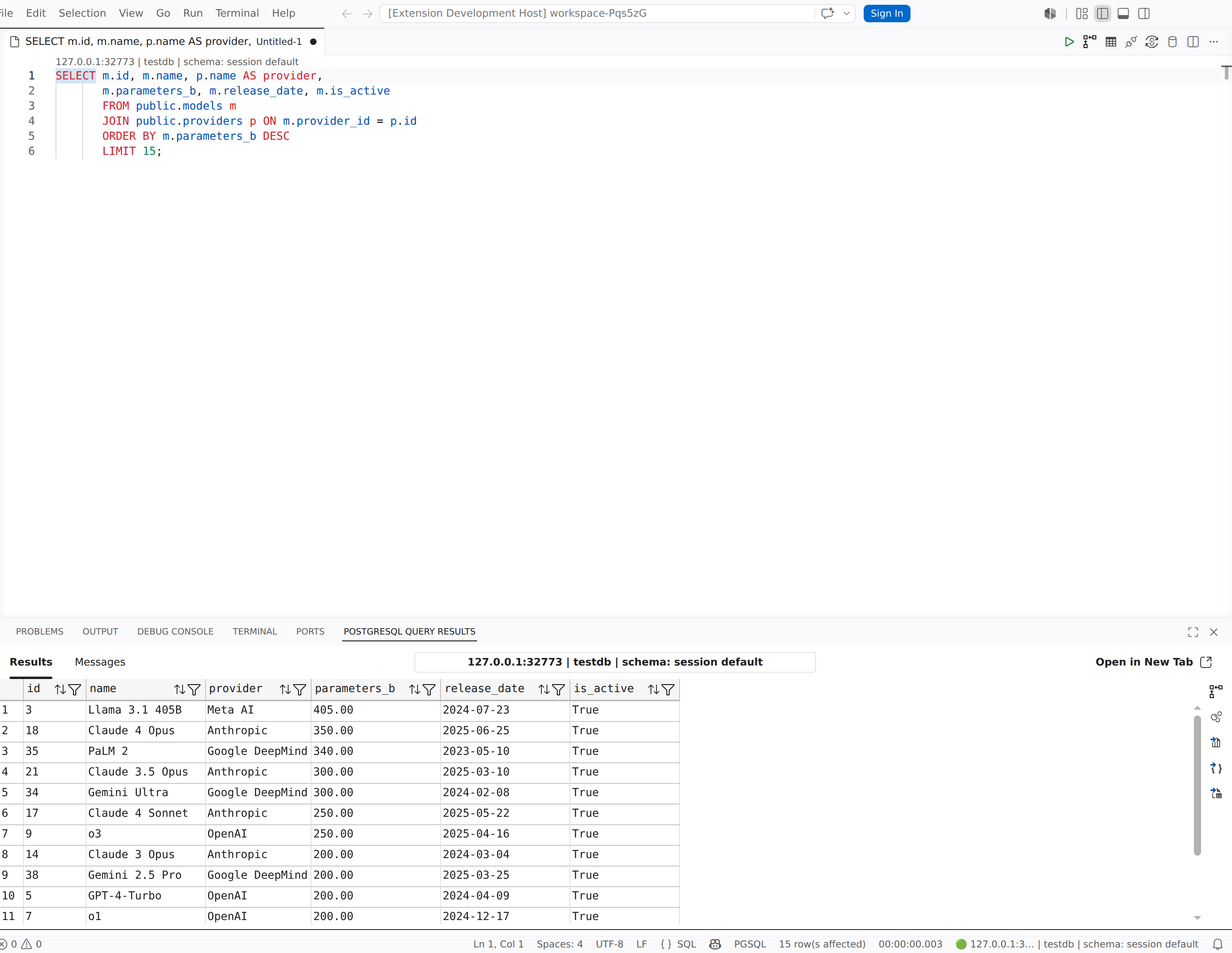Image resolution: width=1232 pixels, height=953 pixels.
Task: Click the database cylinder icon in editor toolbar
Action: coord(1172,42)
